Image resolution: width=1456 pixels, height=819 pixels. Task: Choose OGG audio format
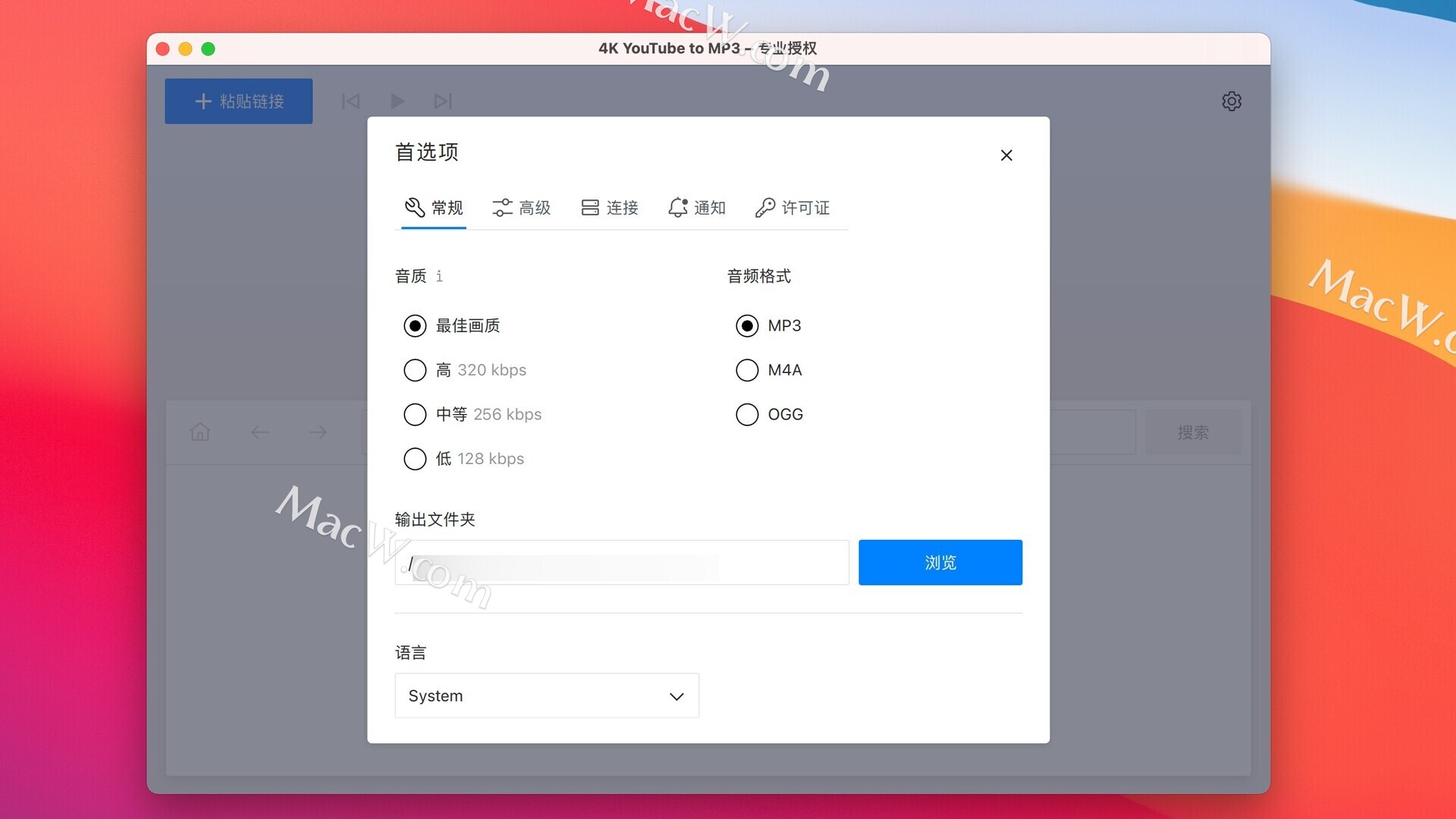pyautogui.click(x=770, y=414)
